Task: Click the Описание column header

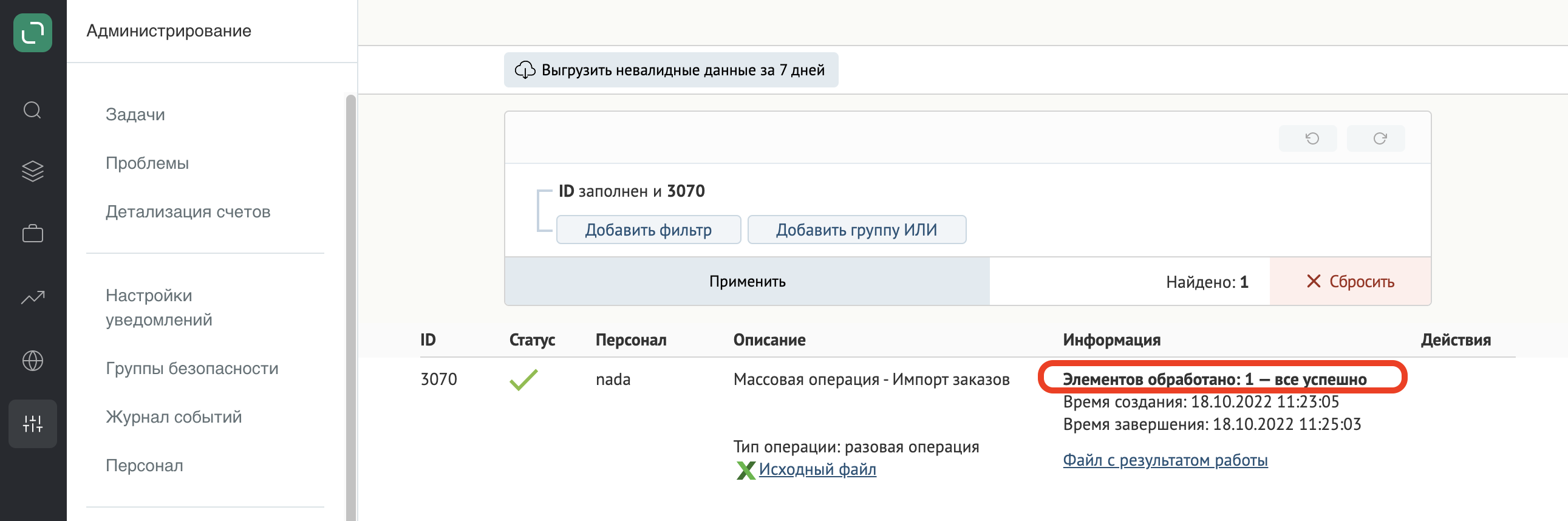Action: tap(769, 339)
